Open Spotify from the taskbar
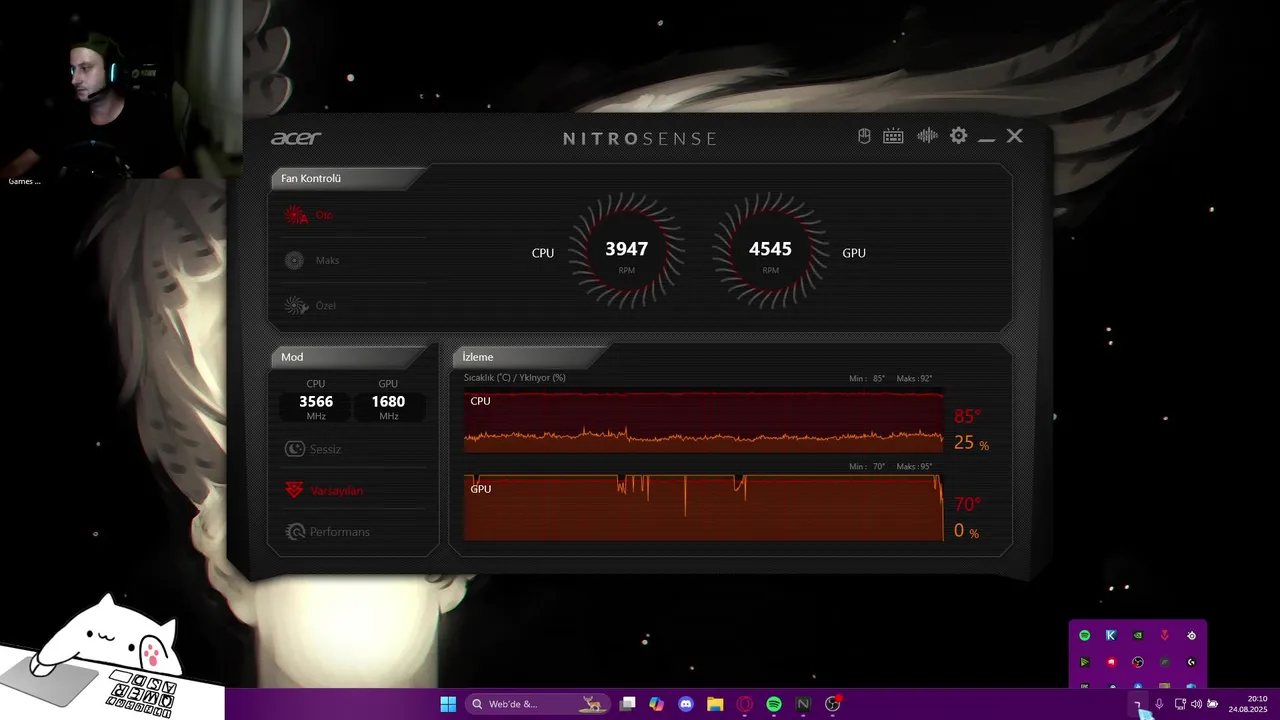This screenshot has height=720, width=1280. tap(774, 704)
